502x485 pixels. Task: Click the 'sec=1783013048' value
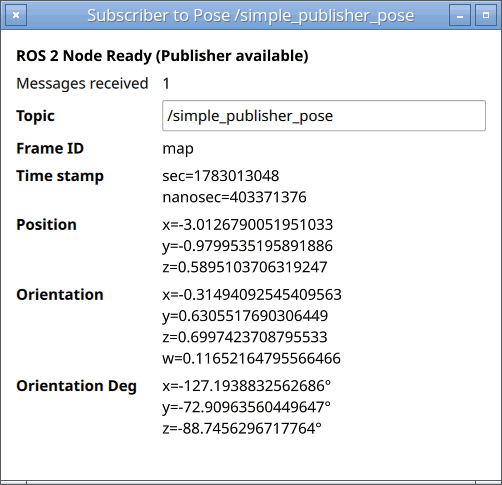click(x=221, y=176)
